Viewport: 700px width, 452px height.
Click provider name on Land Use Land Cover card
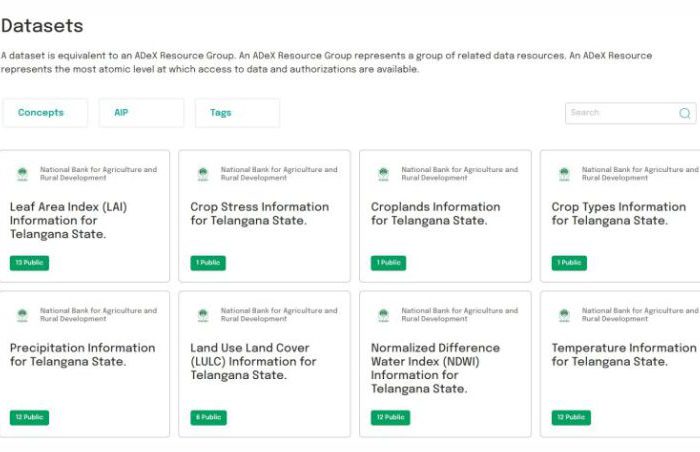click(279, 314)
